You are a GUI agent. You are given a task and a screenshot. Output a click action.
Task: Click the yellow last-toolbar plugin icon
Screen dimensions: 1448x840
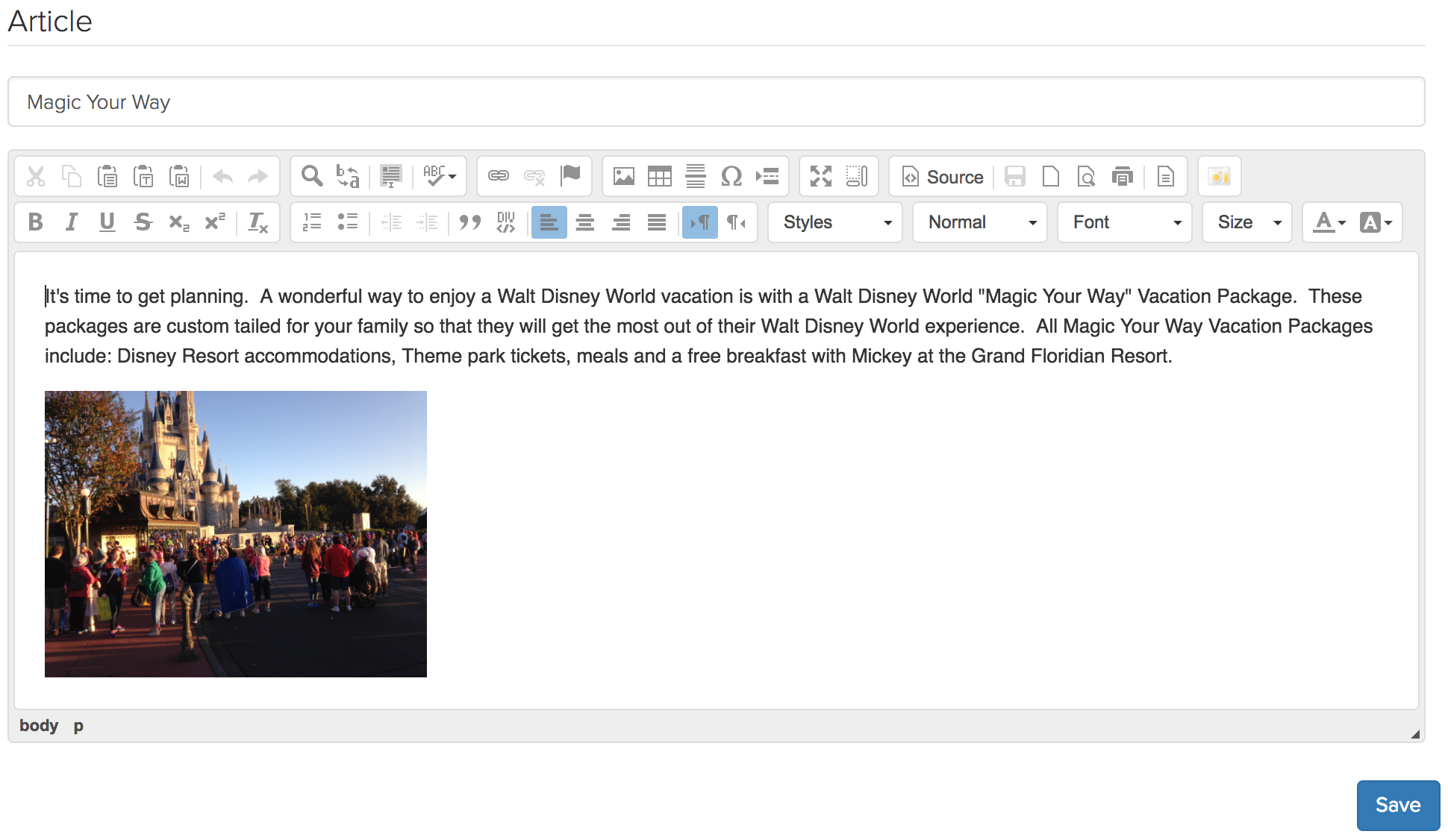click(x=1220, y=177)
